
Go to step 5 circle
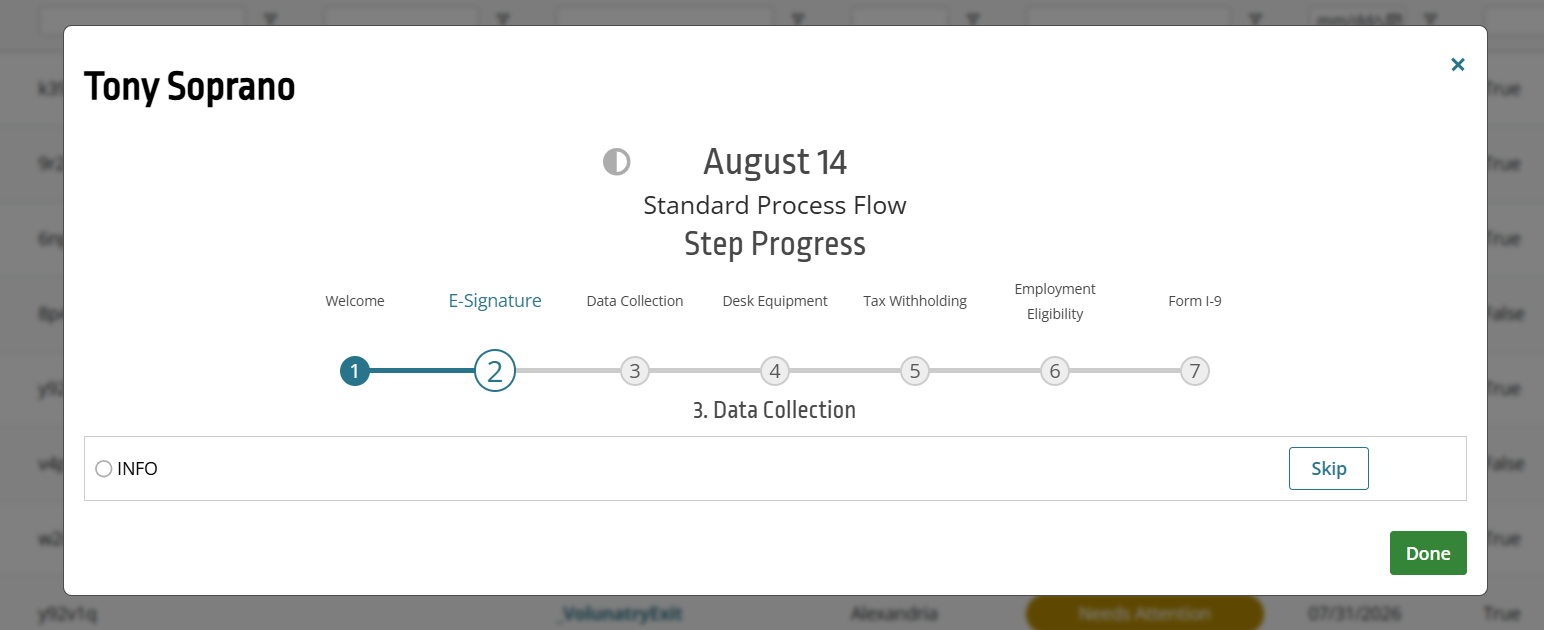pos(915,371)
